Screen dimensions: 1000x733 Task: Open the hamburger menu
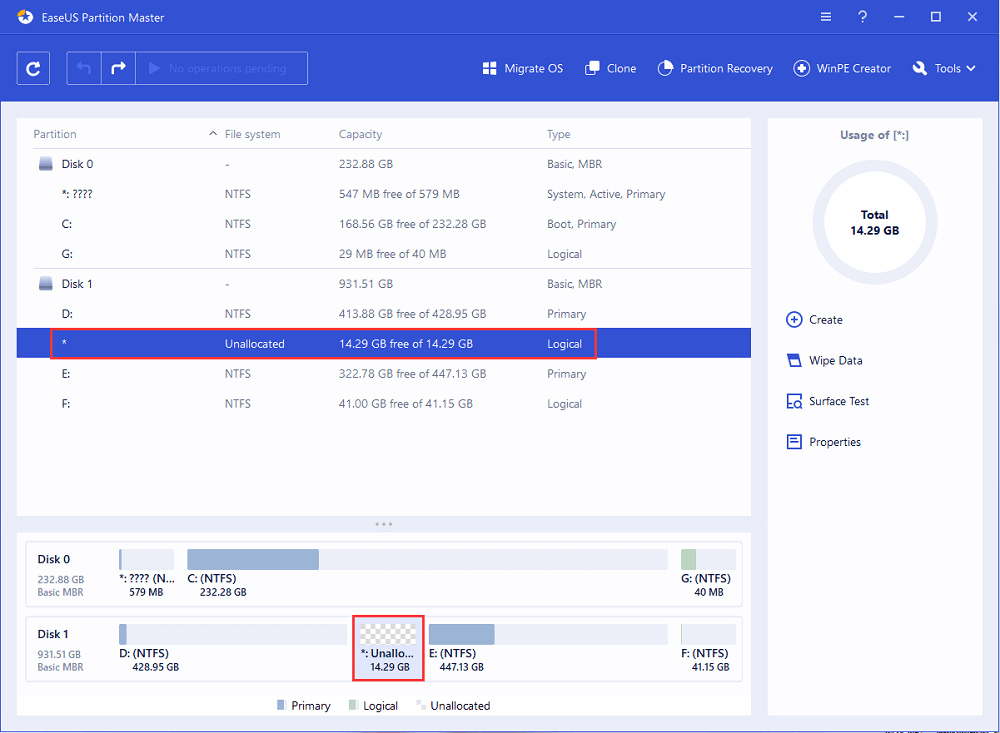pyautogui.click(x=825, y=17)
